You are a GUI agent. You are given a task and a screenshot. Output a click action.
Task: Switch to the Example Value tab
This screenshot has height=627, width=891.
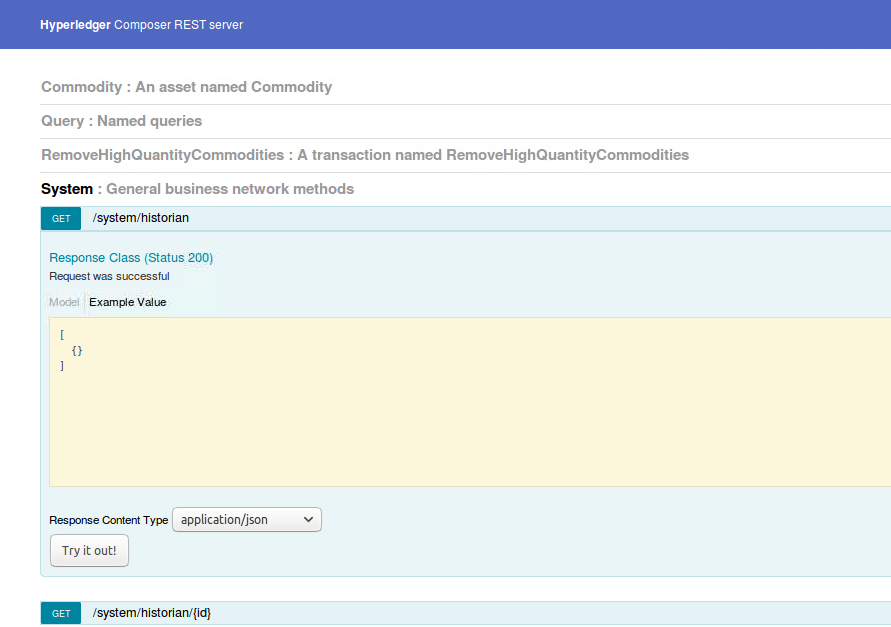[128, 302]
